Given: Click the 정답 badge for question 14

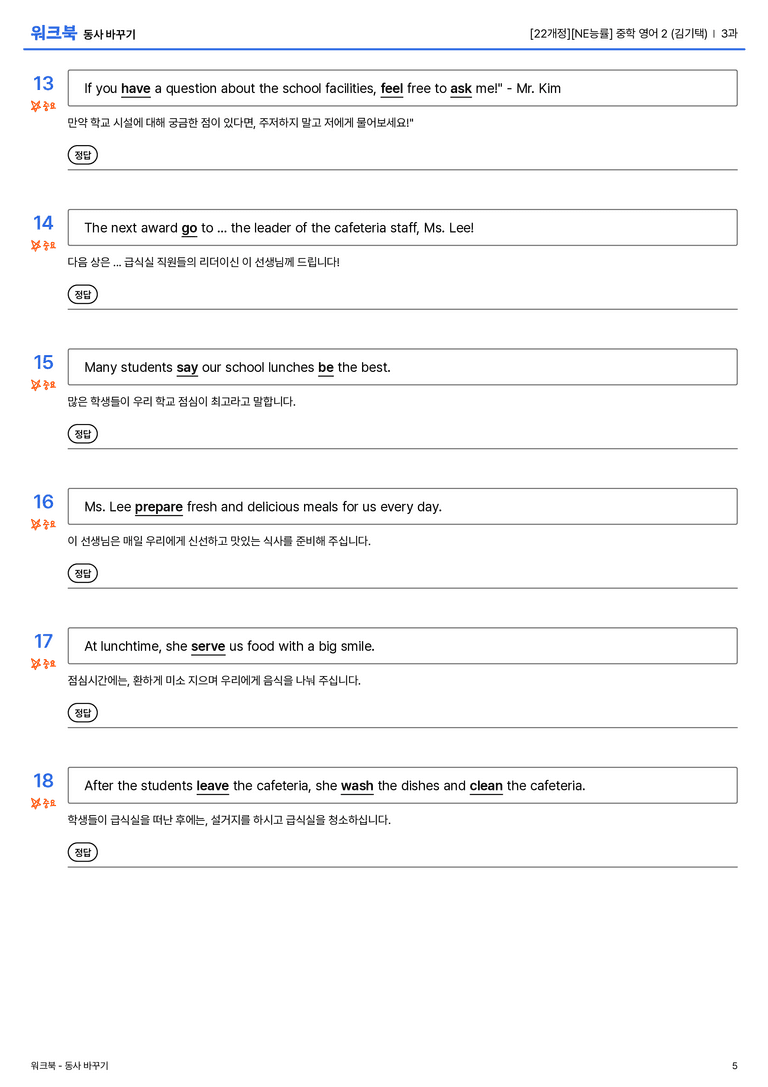Looking at the screenshot, I should (x=82, y=295).
